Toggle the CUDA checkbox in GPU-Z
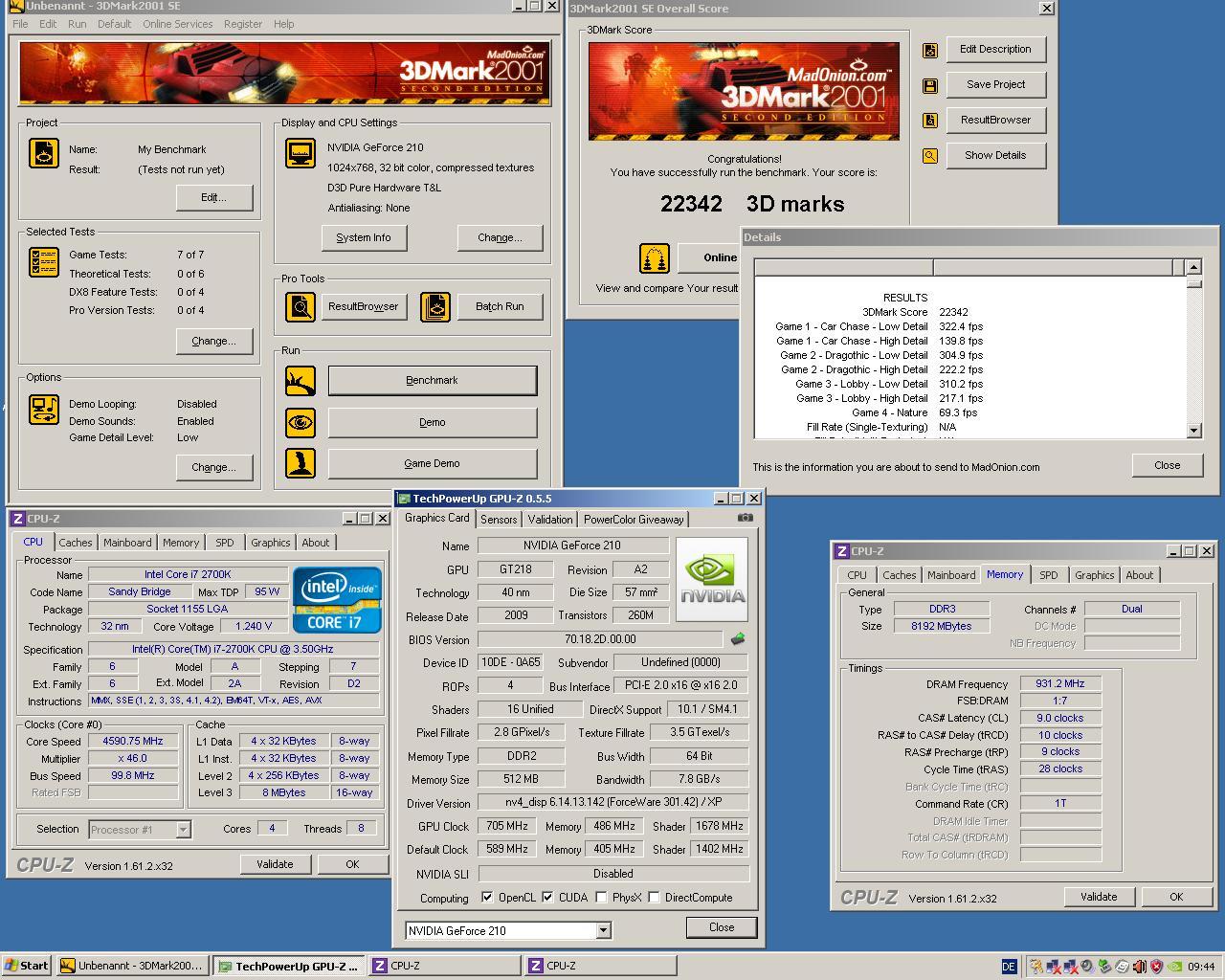The image size is (1225, 980). [547, 898]
